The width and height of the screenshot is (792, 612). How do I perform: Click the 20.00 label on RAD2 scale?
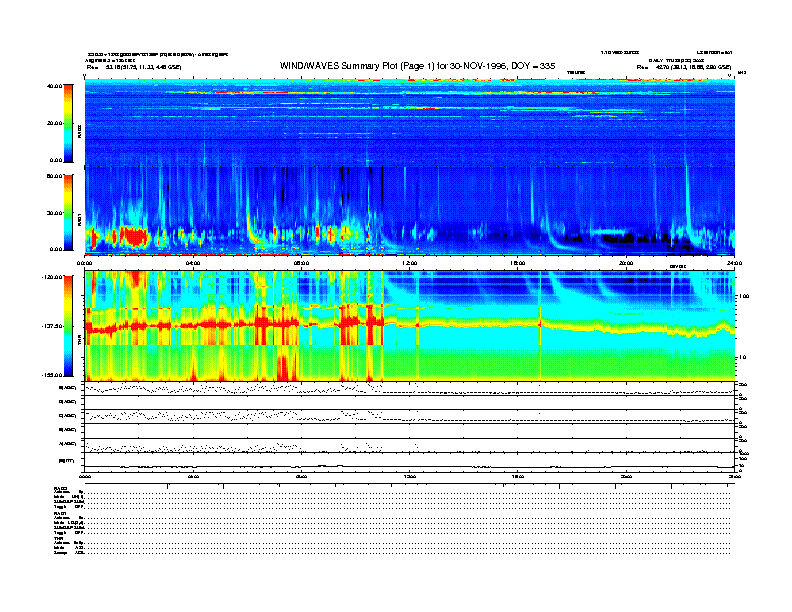point(54,123)
